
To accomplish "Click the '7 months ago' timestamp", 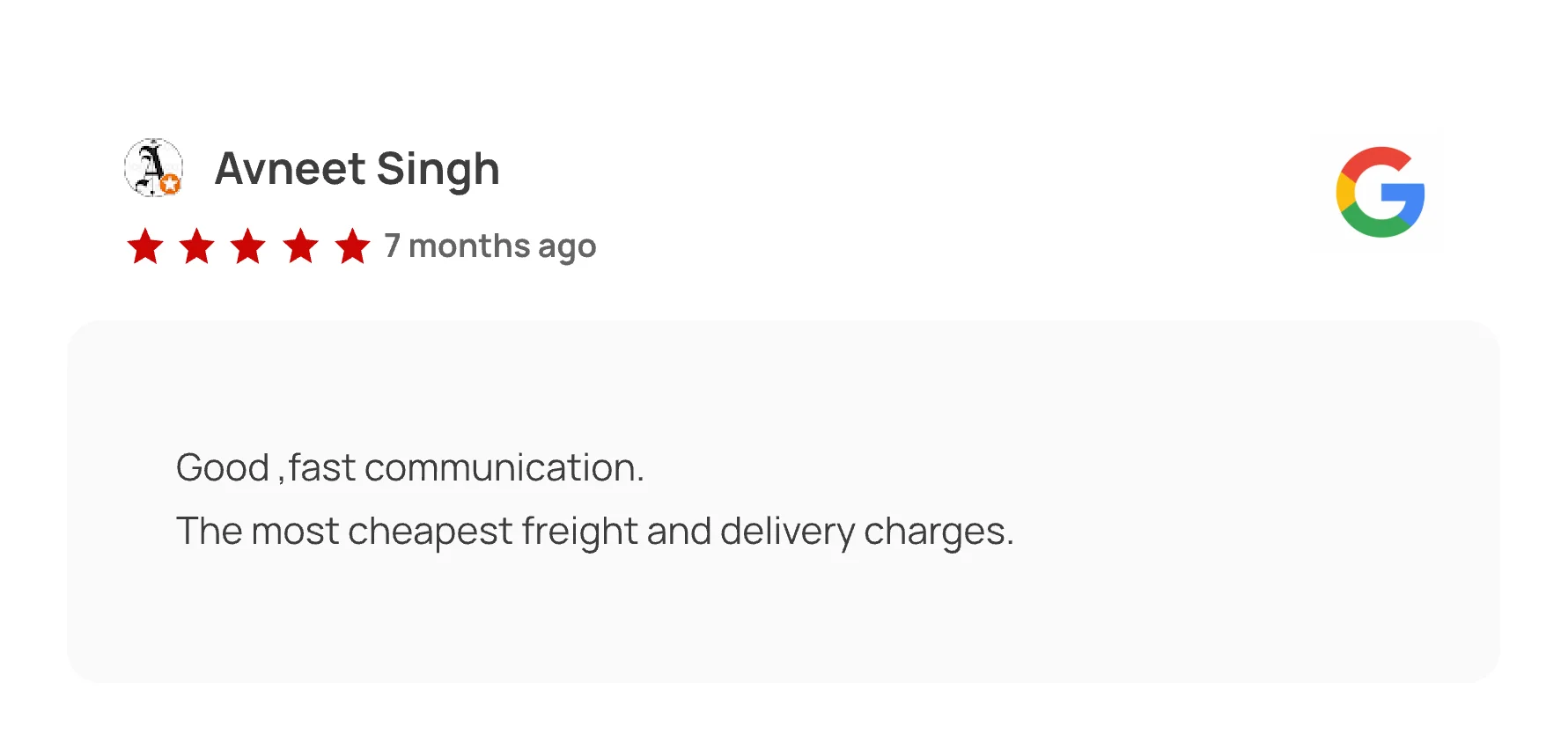I will pos(490,246).
